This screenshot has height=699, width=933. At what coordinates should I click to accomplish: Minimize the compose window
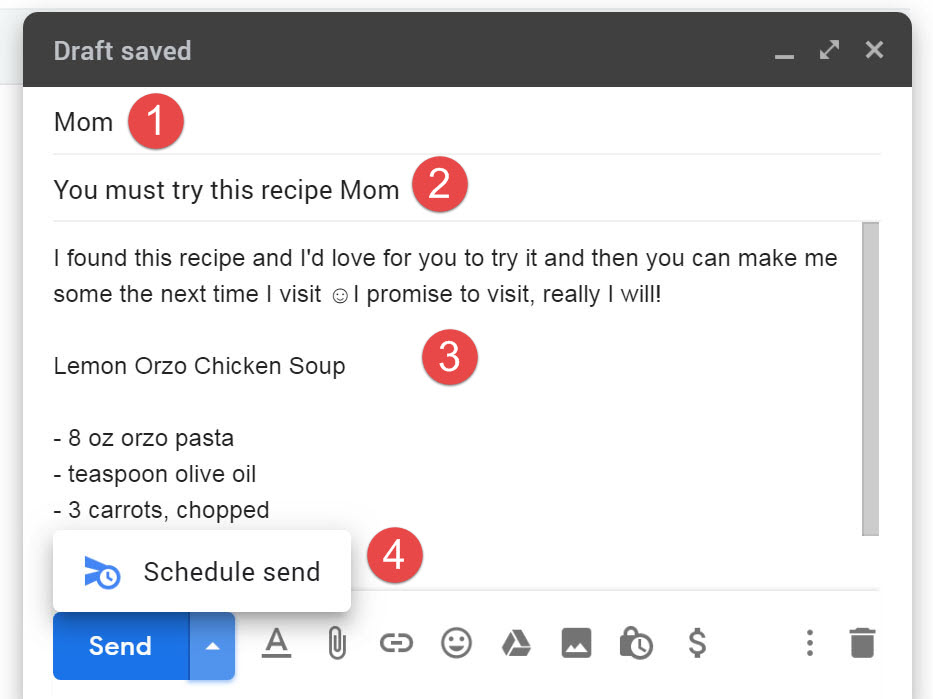(x=784, y=56)
